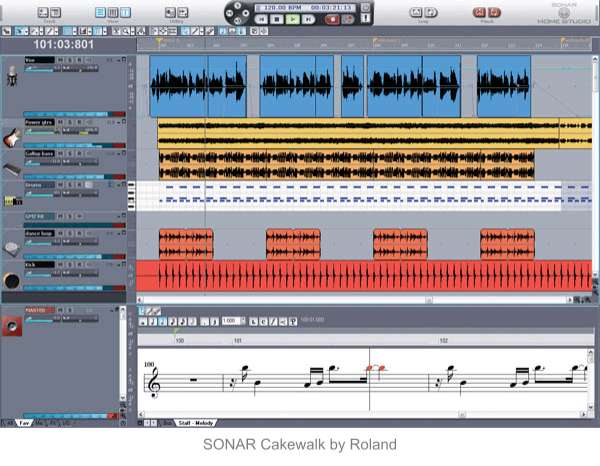Click the 120.00 BPM tempo display

[281, 7]
